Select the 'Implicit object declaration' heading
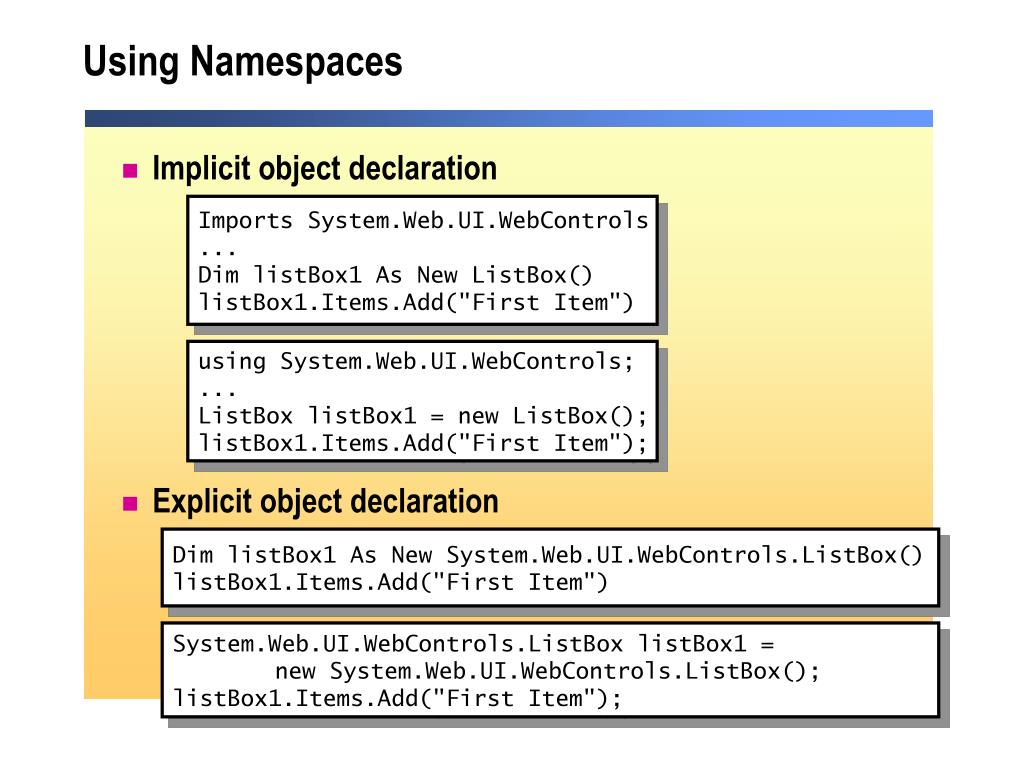Viewport: 1024px width, 768px height. [x=325, y=168]
